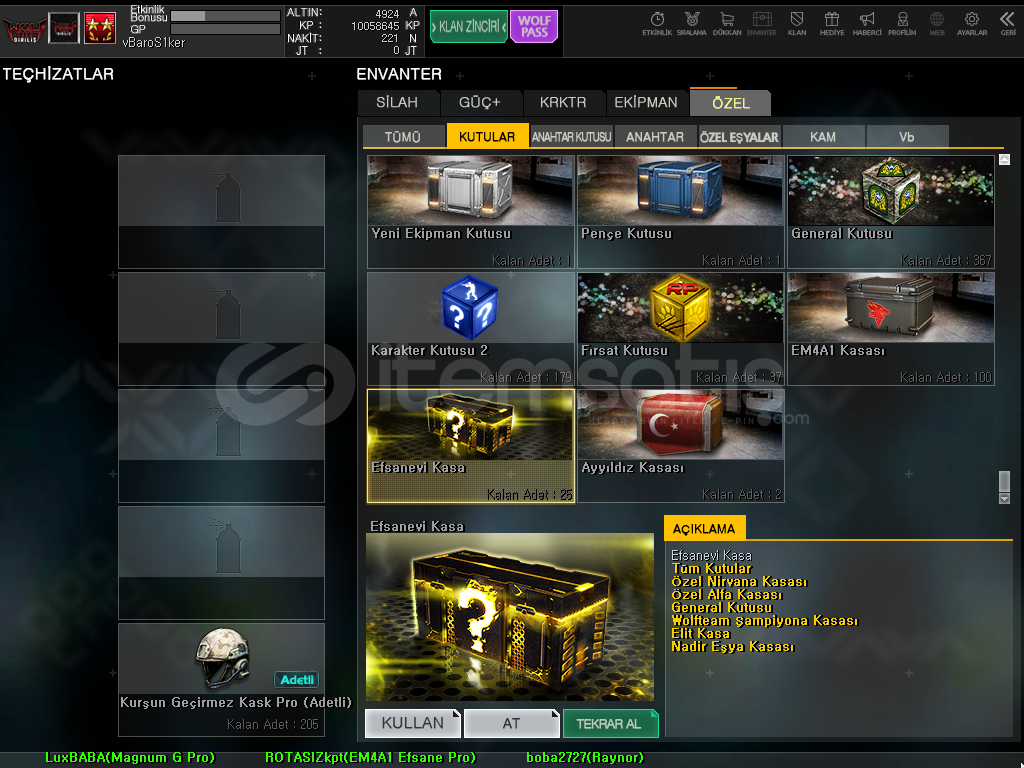Select the ANAHTAR sub-tab
This screenshot has height=768, width=1024.
655,136
